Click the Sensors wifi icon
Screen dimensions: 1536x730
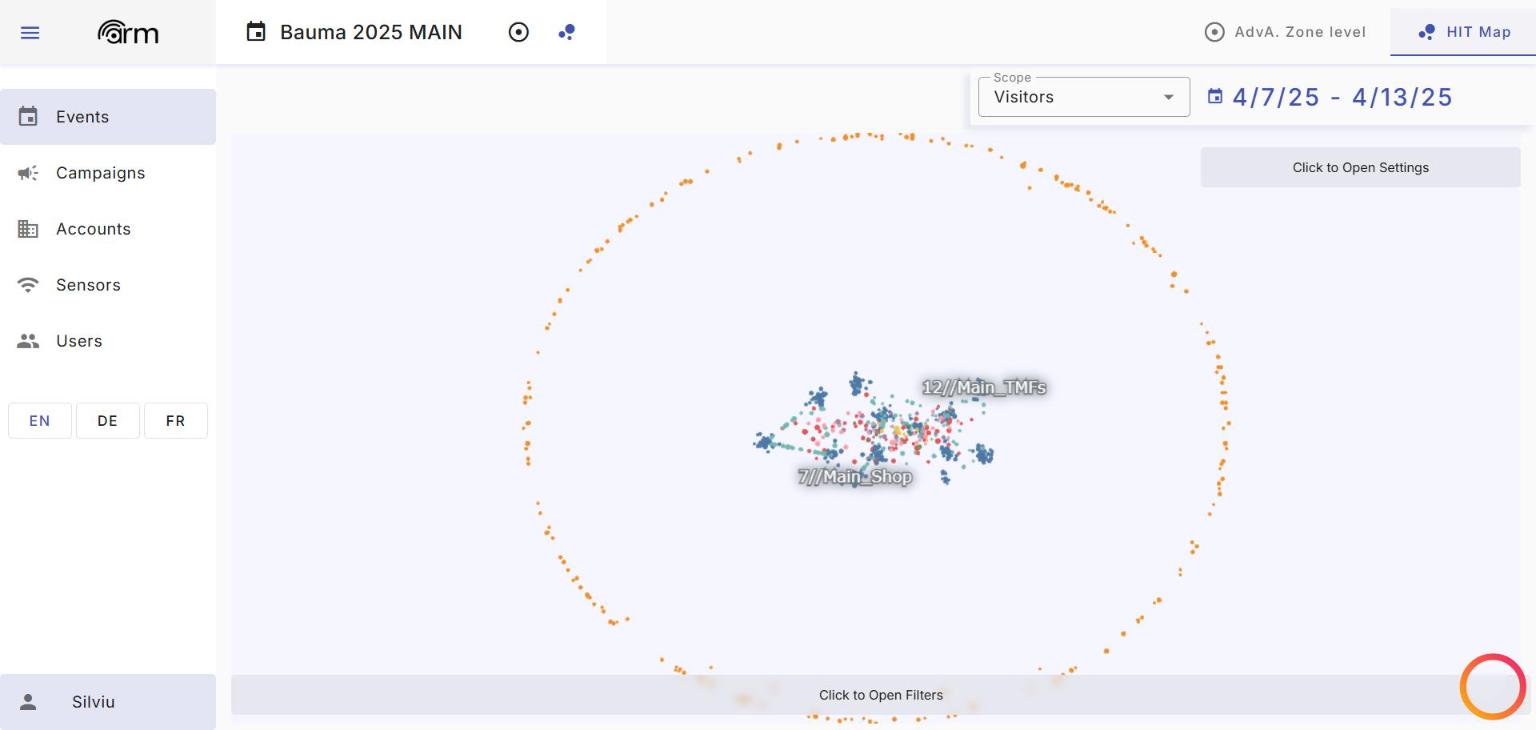click(x=28, y=285)
